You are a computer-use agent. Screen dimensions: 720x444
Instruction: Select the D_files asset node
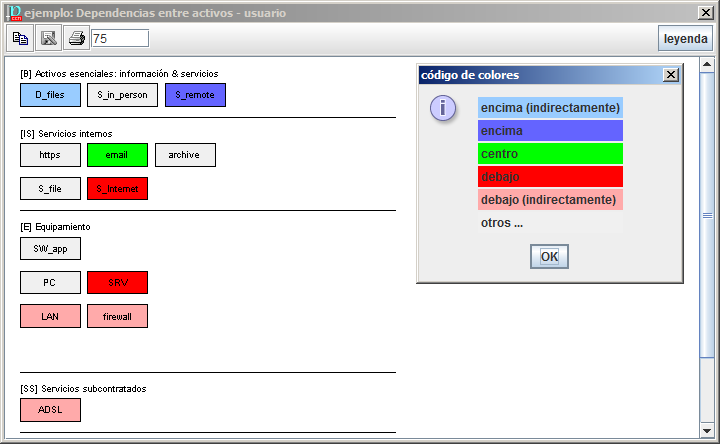50,95
